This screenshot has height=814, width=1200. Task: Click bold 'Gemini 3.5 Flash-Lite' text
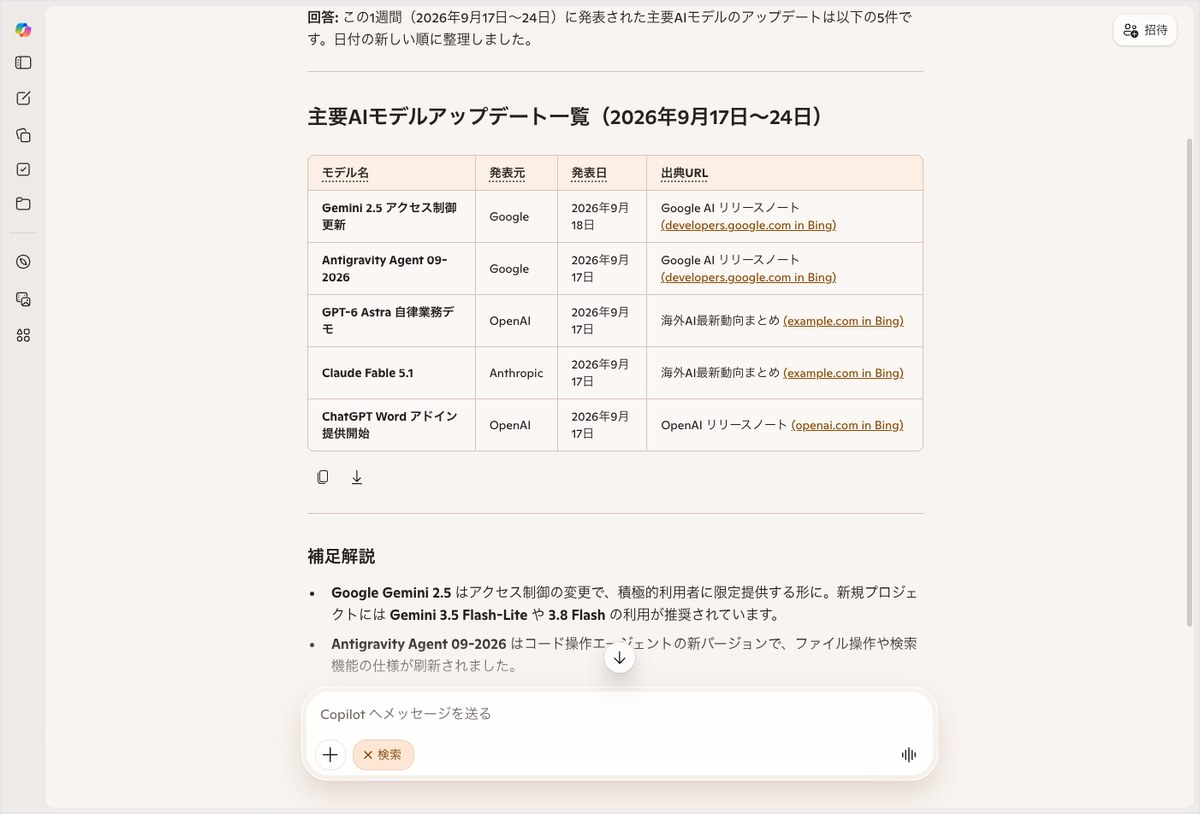pos(458,615)
